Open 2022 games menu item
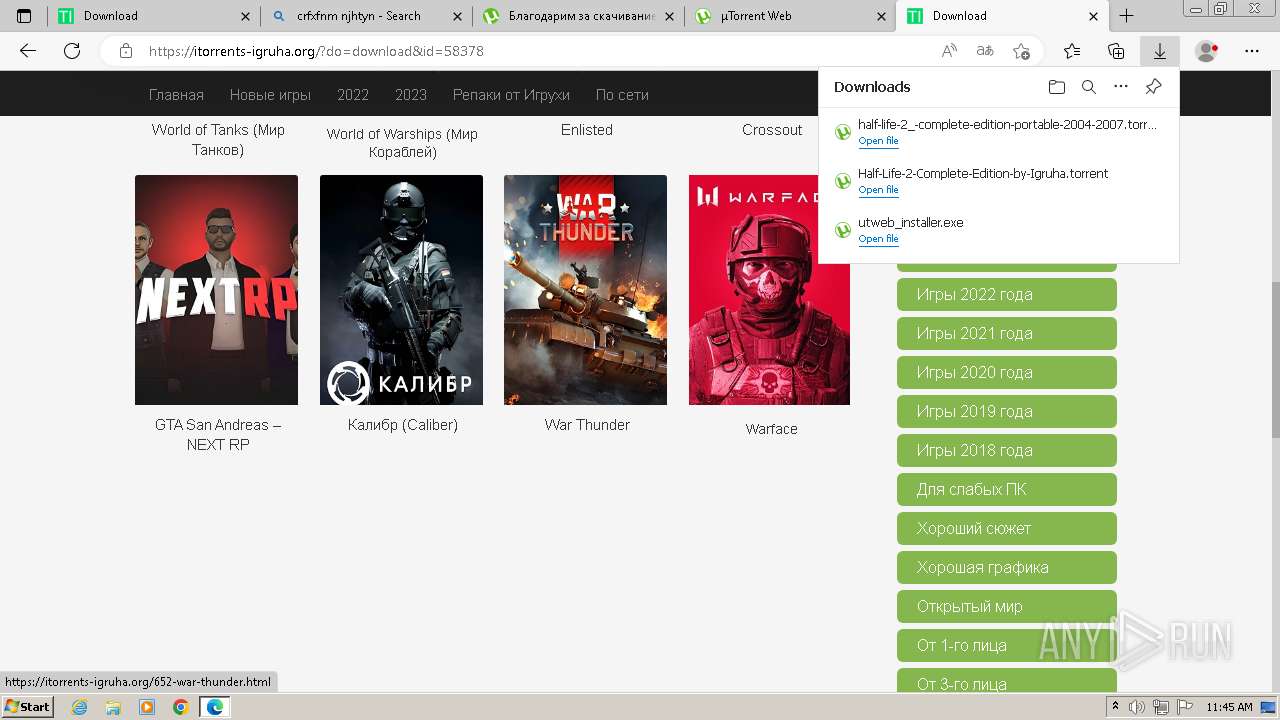The width and height of the screenshot is (1280, 720). (353, 95)
